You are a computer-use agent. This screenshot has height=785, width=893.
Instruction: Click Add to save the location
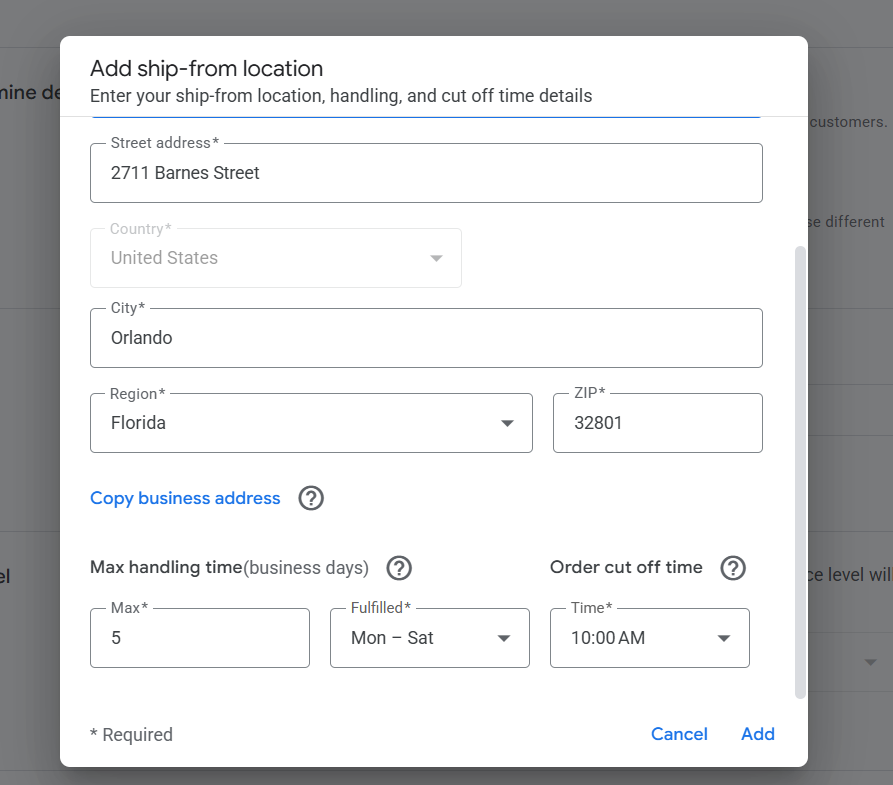pos(757,734)
